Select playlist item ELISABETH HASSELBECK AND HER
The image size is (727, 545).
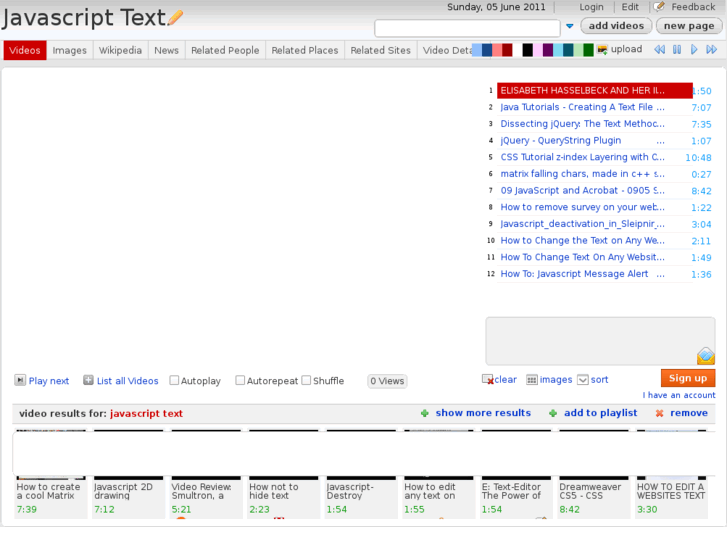595,90
